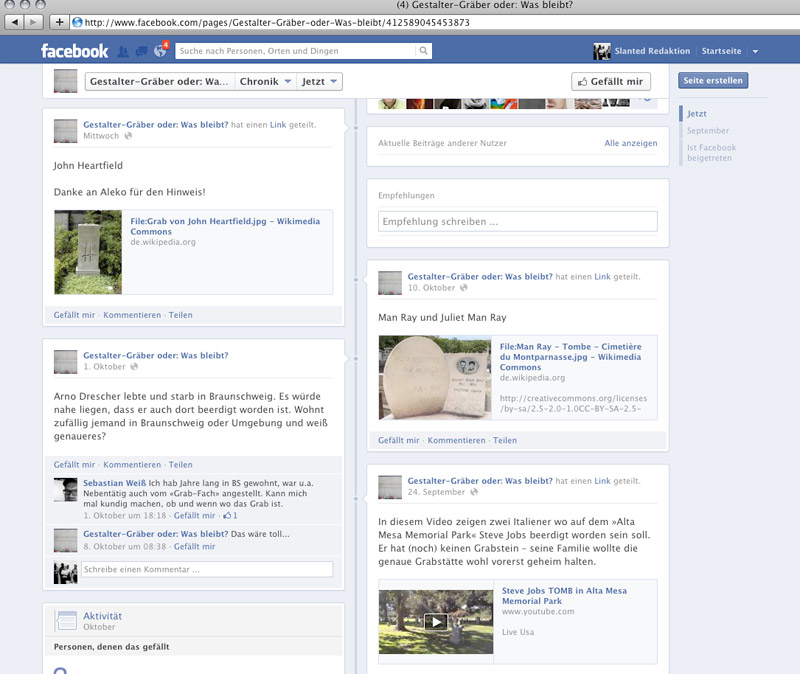Click Seite erstellen button

[x=713, y=80]
